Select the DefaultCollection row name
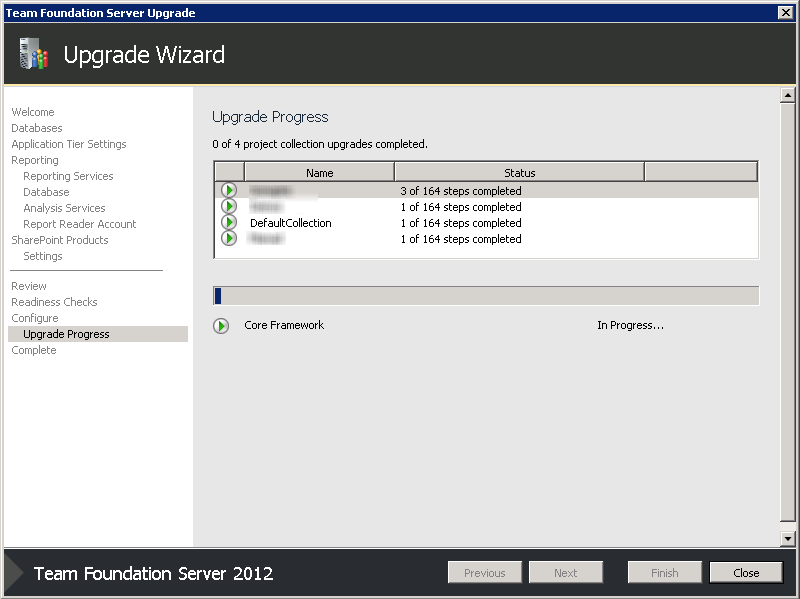 click(x=290, y=223)
